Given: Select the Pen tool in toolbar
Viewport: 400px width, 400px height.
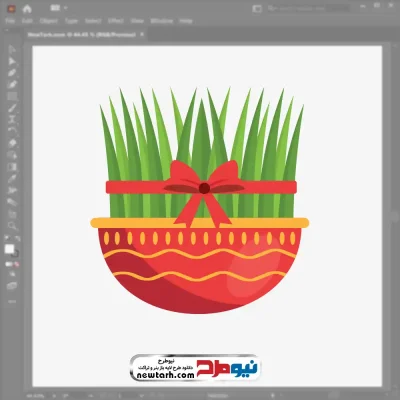Looking at the screenshot, I should (12, 73).
